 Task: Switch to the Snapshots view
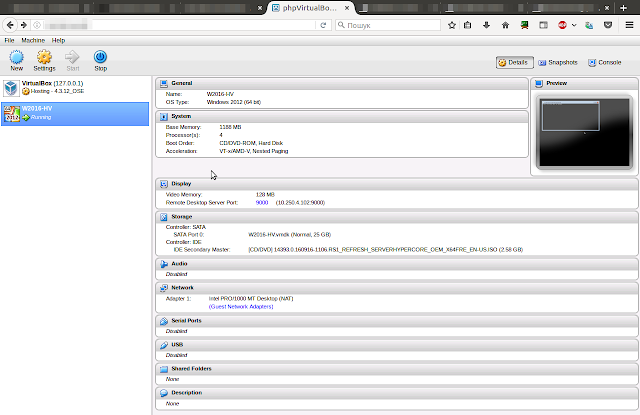point(557,62)
